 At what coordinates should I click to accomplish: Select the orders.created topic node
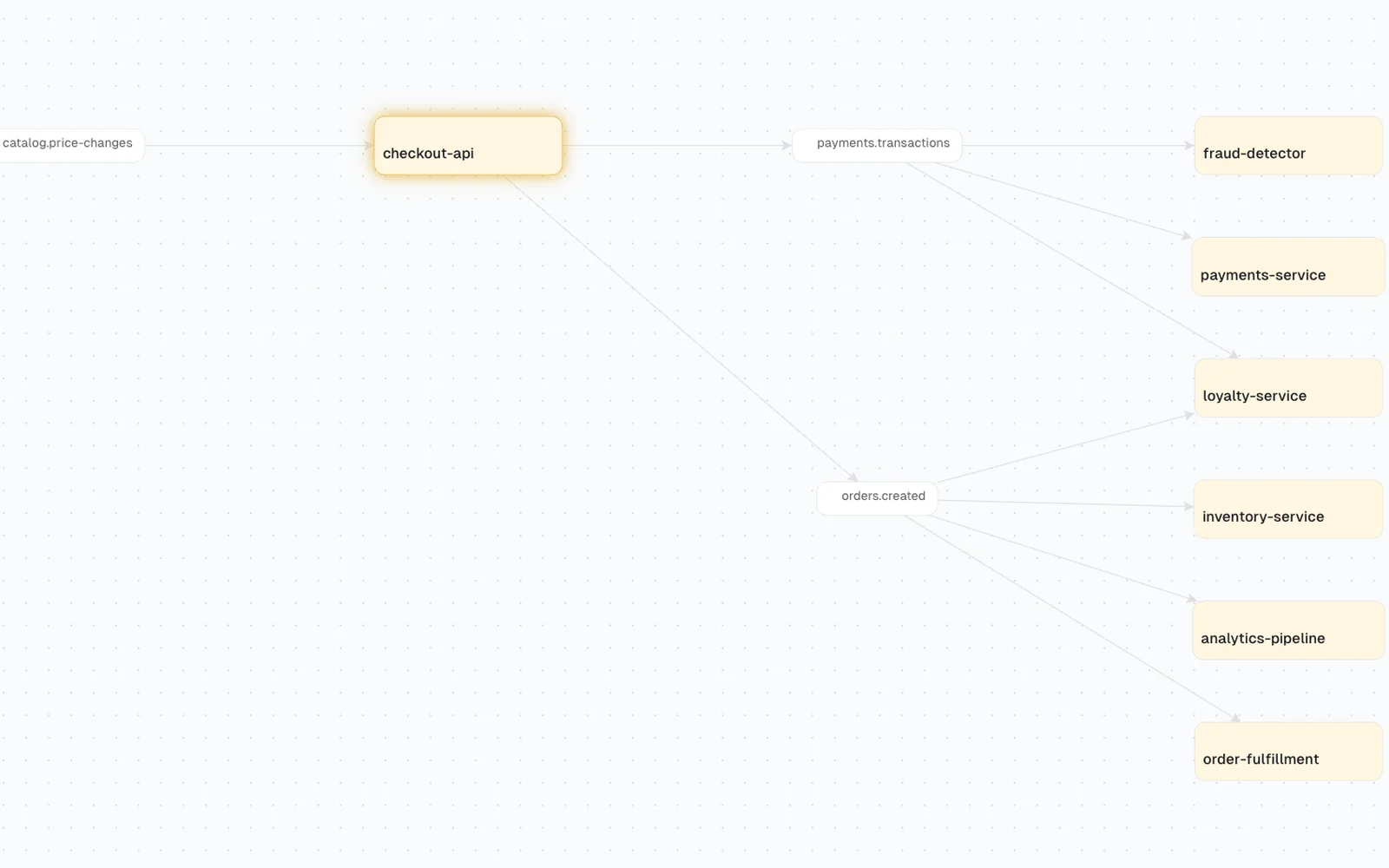[x=877, y=499]
